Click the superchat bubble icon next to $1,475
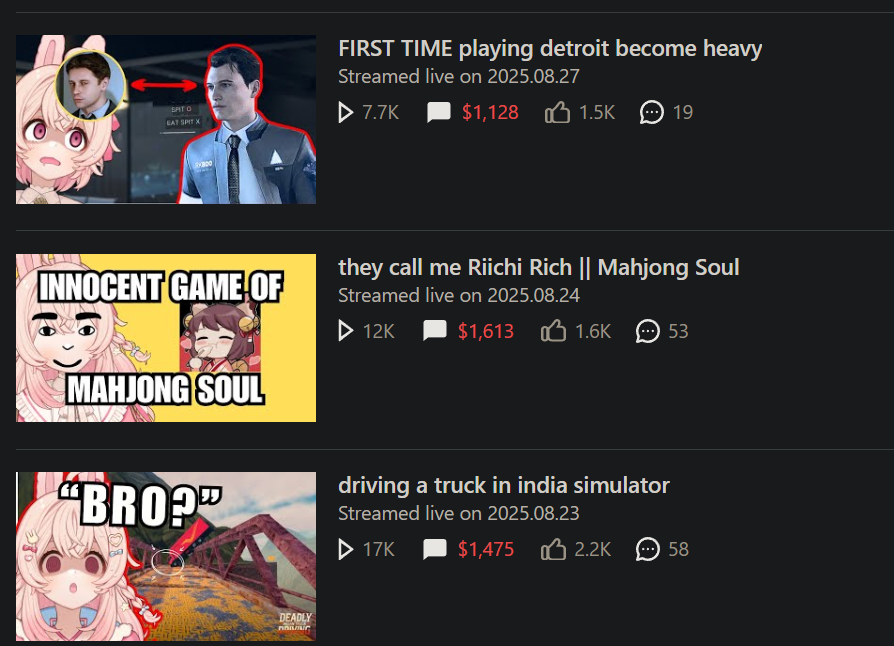The image size is (894, 646). (x=434, y=549)
